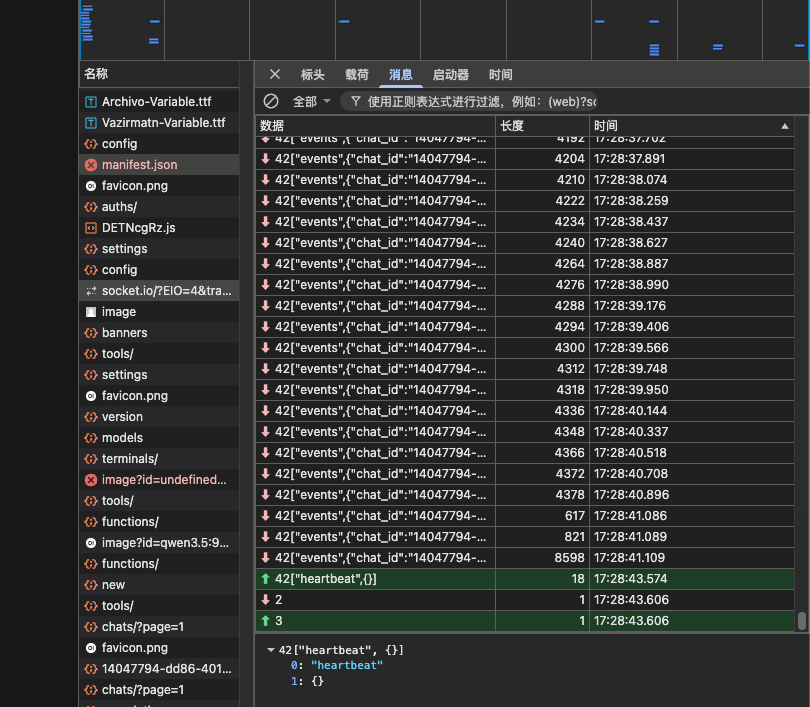The height and width of the screenshot is (707, 810).
Task: Click error icon on image?id=undefined request
Action: pos(91,480)
